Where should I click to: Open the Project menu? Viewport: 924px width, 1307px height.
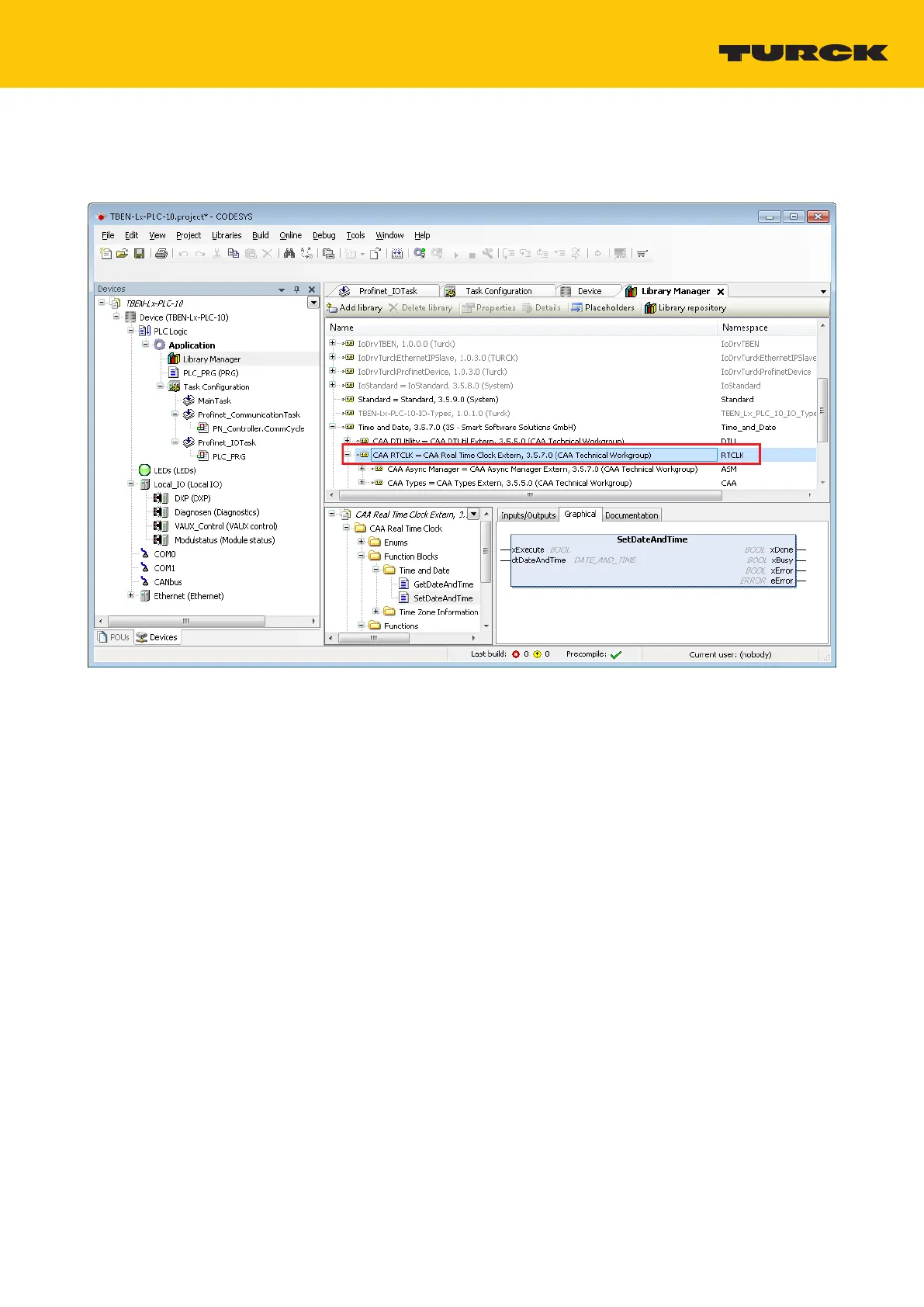(x=189, y=235)
